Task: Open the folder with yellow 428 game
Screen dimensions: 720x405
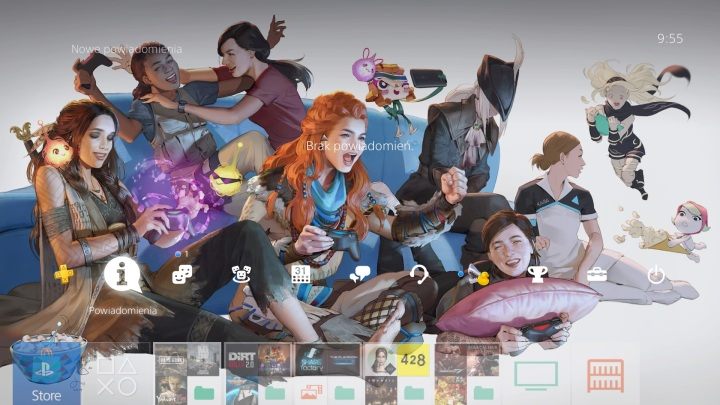Action: pos(395,375)
